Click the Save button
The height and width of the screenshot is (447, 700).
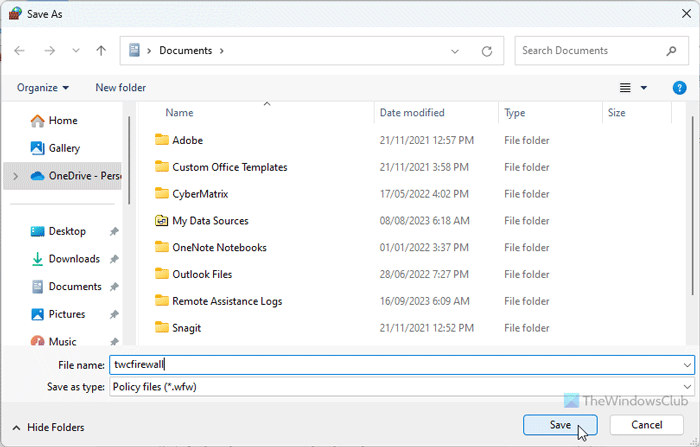[559, 425]
